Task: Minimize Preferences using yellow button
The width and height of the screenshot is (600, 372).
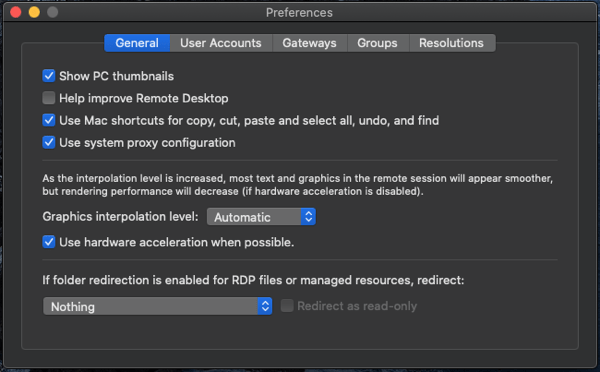Action: click(x=34, y=12)
